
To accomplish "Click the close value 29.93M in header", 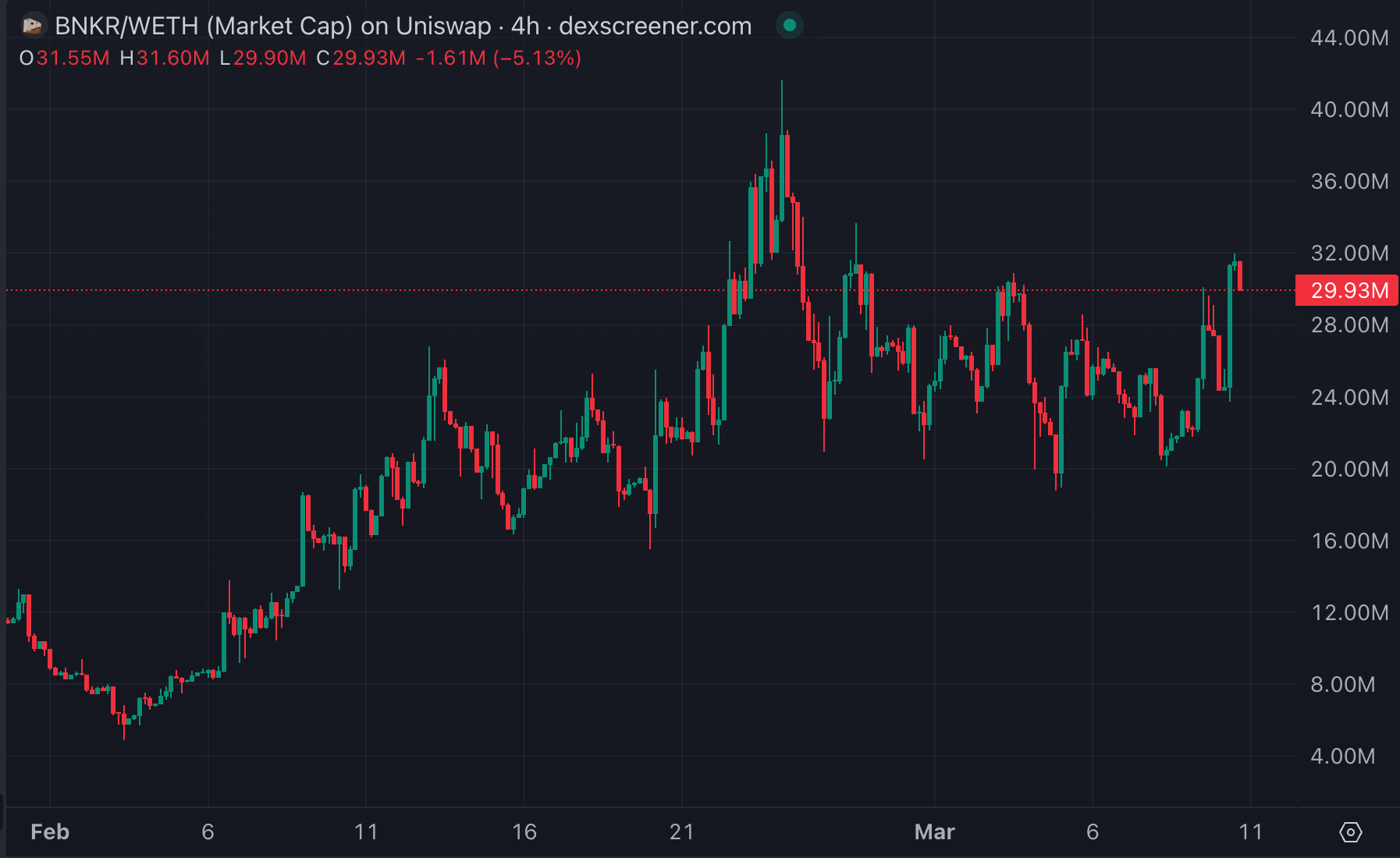I will (369, 58).
